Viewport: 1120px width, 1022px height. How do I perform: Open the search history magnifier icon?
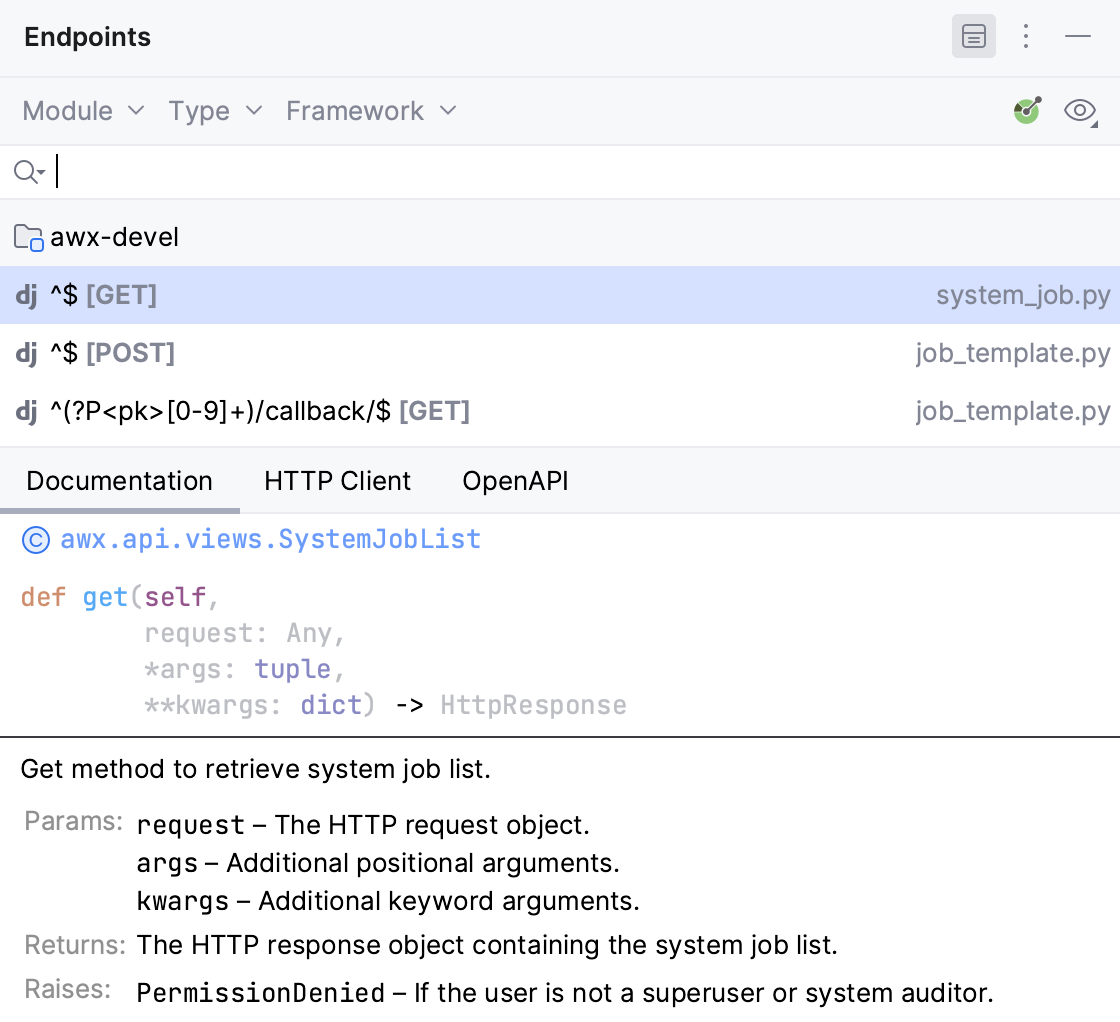29,172
